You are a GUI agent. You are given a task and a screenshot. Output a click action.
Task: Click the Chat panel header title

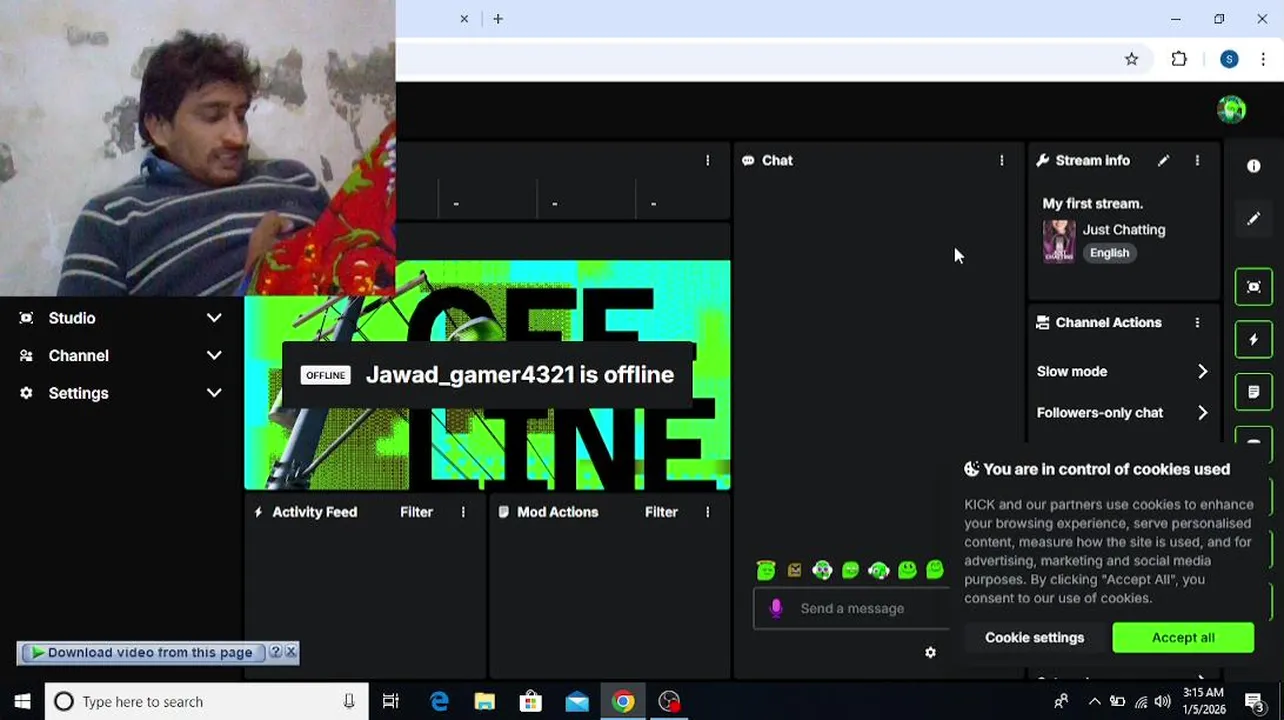click(777, 160)
